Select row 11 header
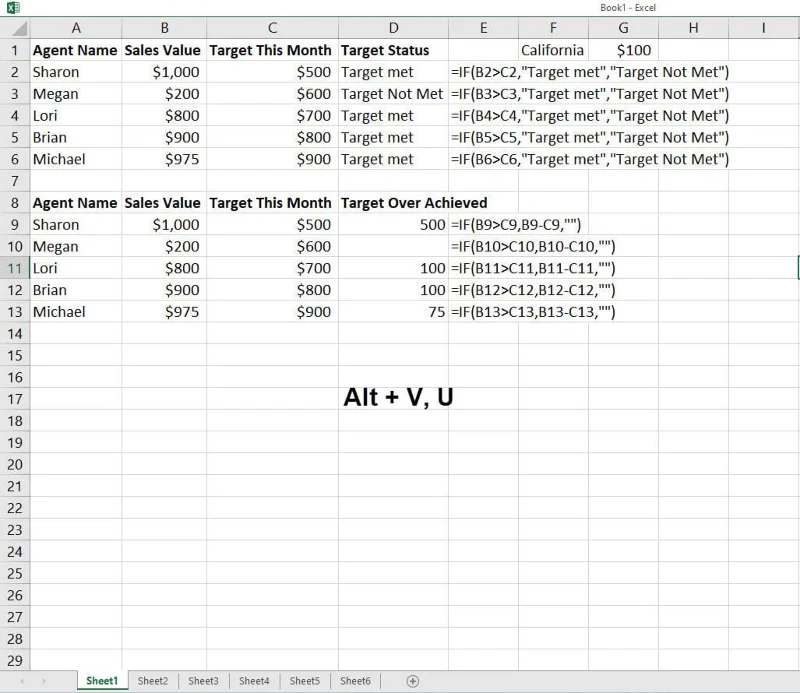 [x=15, y=268]
